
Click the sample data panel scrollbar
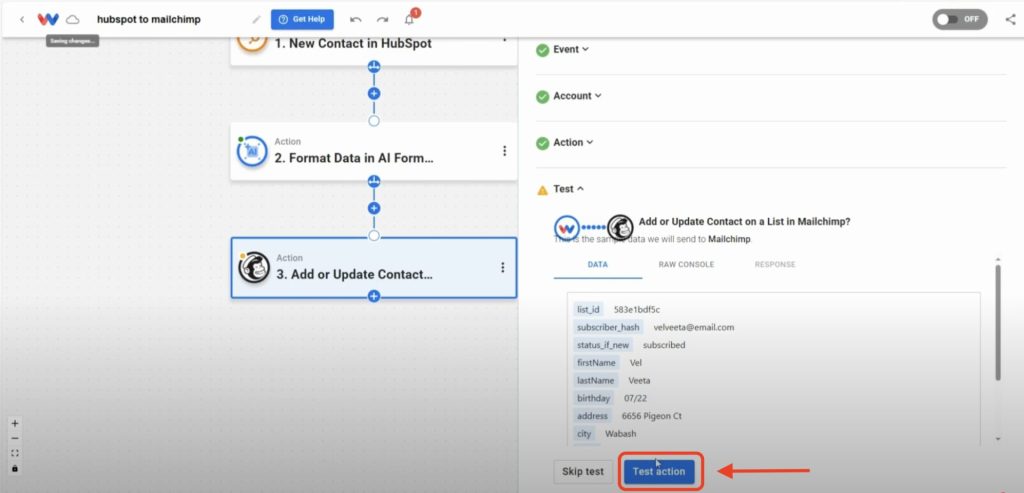(998, 321)
